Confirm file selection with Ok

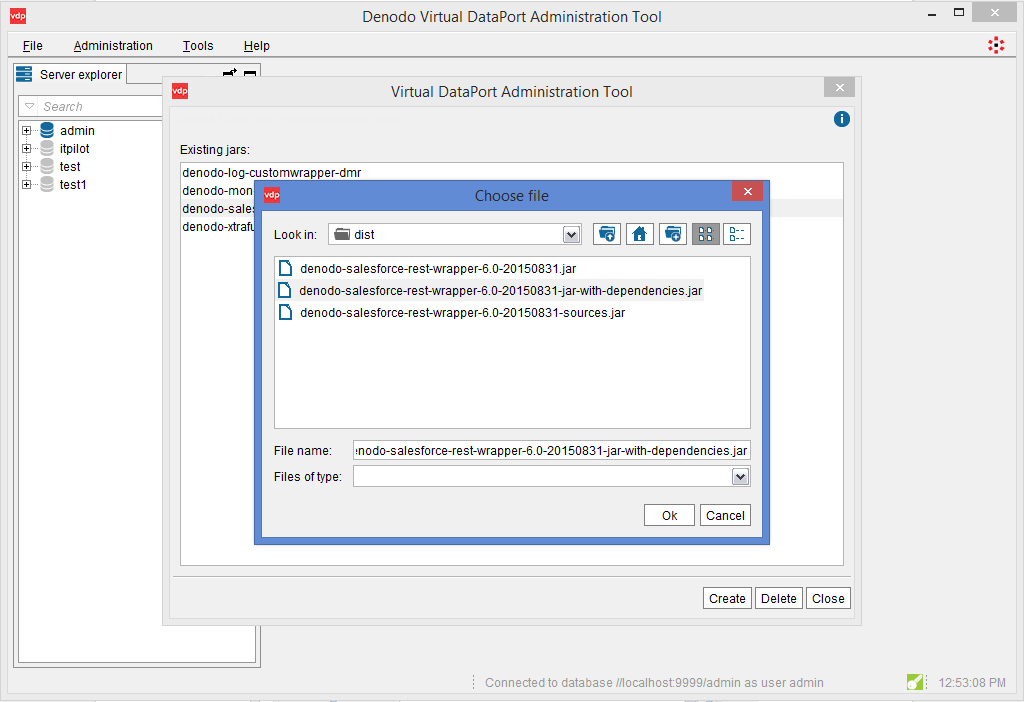[x=669, y=515]
